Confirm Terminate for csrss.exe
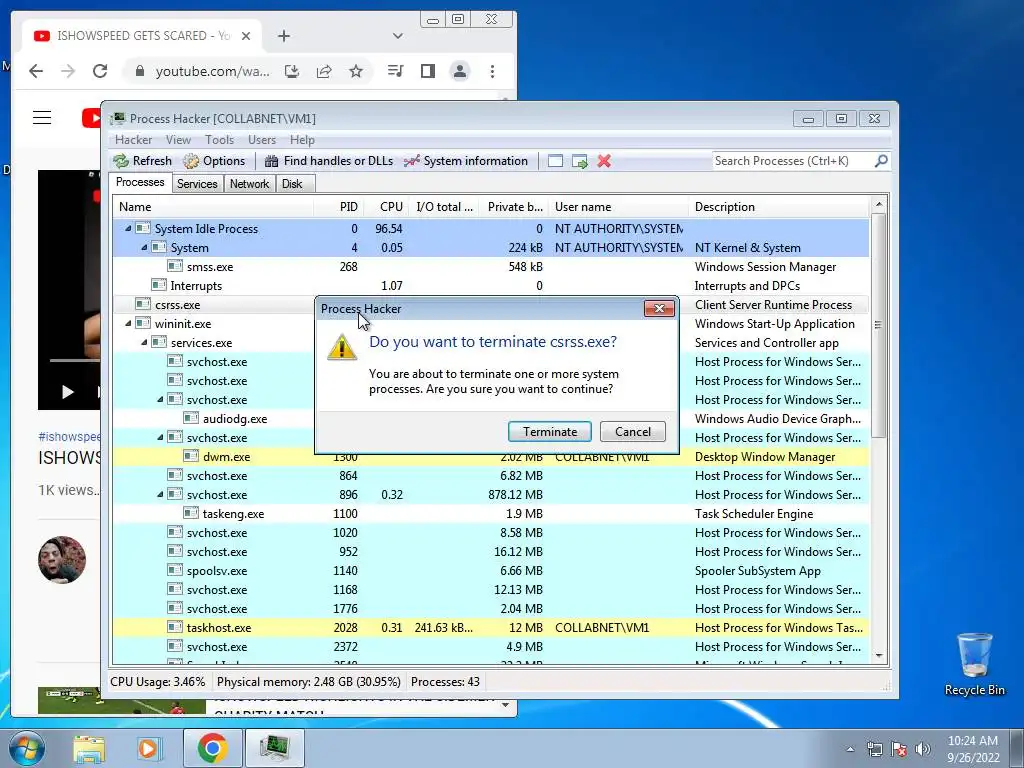The height and width of the screenshot is (768, 1024). click(x=550, y=432)
